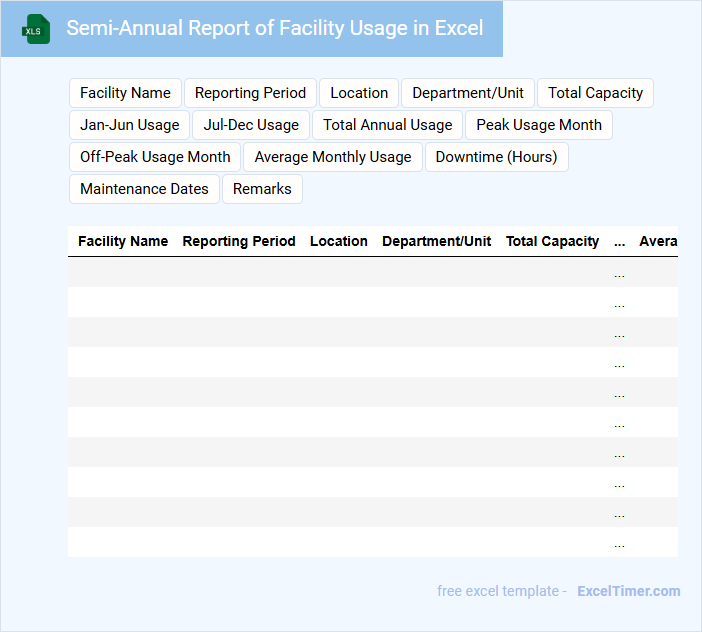The height and width of the screenshot is (632, 702).
Task: Select the Jan-Jun Usage tag
Action: 129,125
